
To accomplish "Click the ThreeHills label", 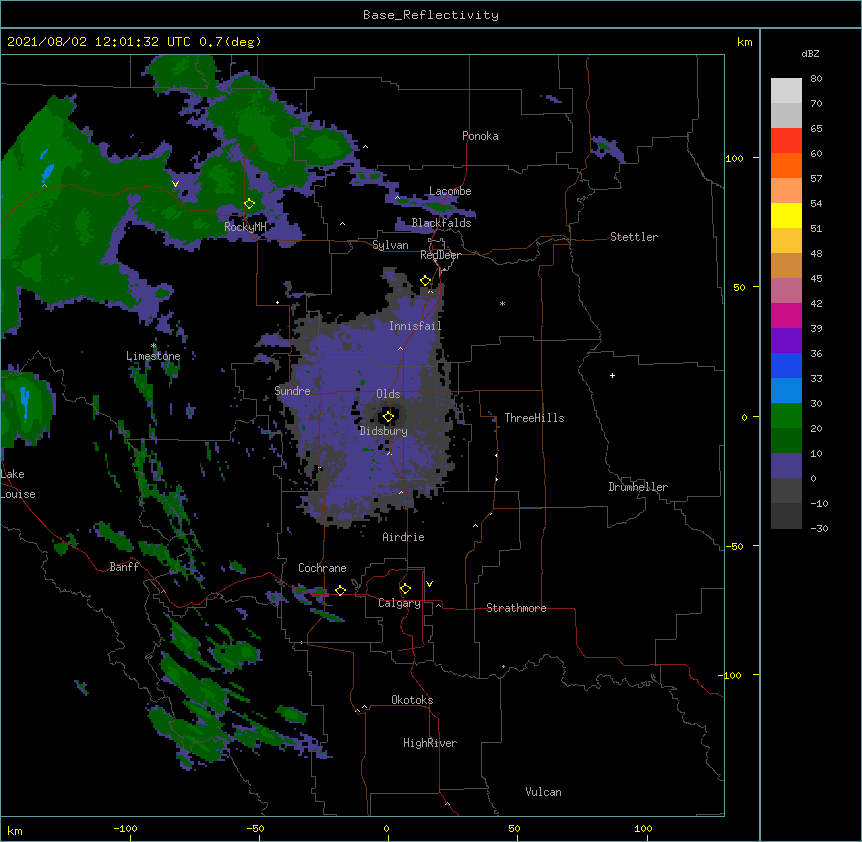I will tap(534, 418).
